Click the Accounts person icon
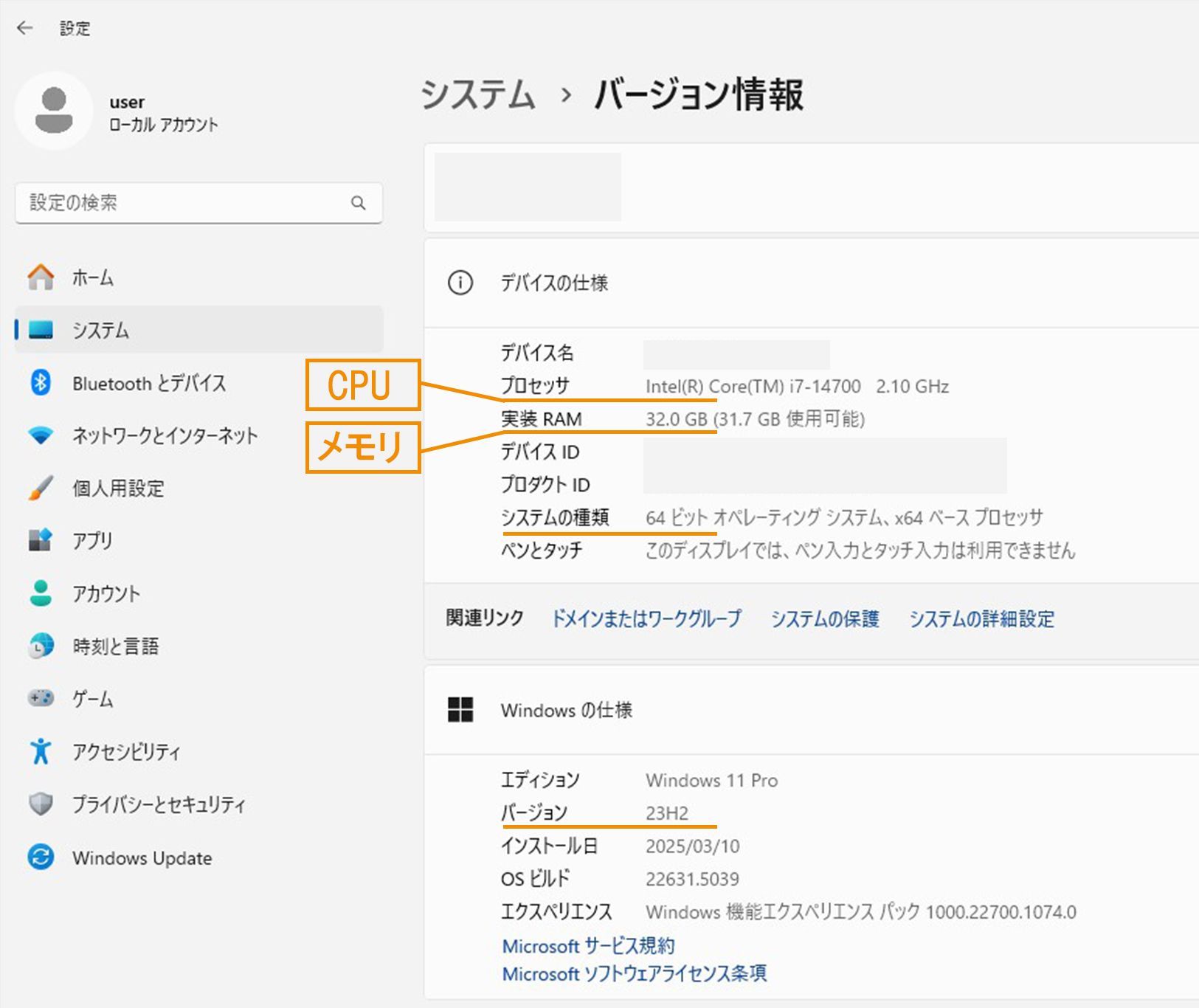The height and width of the screenshot is (1008, 1199). pyautogui.click(x=41, y=593)
